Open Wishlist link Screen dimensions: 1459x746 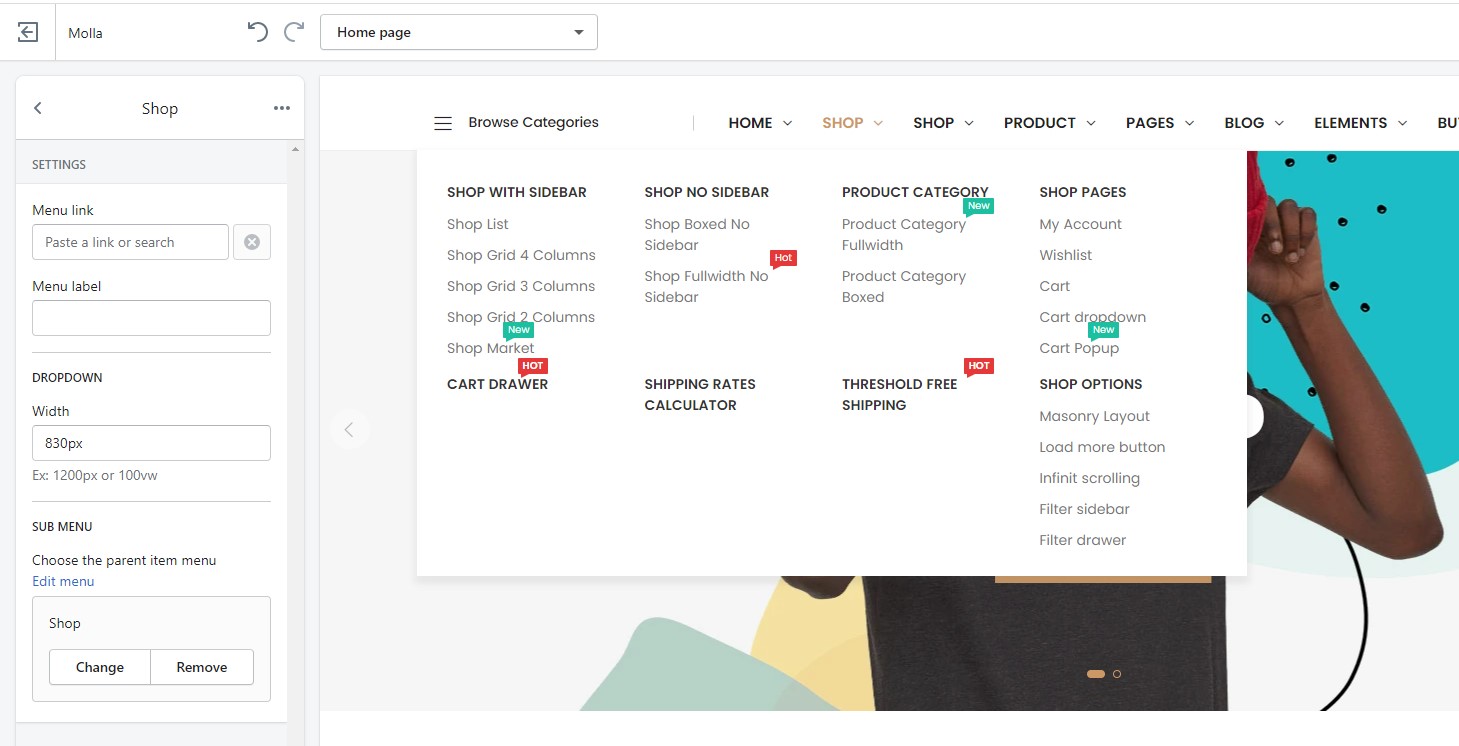click(1065, 255)
